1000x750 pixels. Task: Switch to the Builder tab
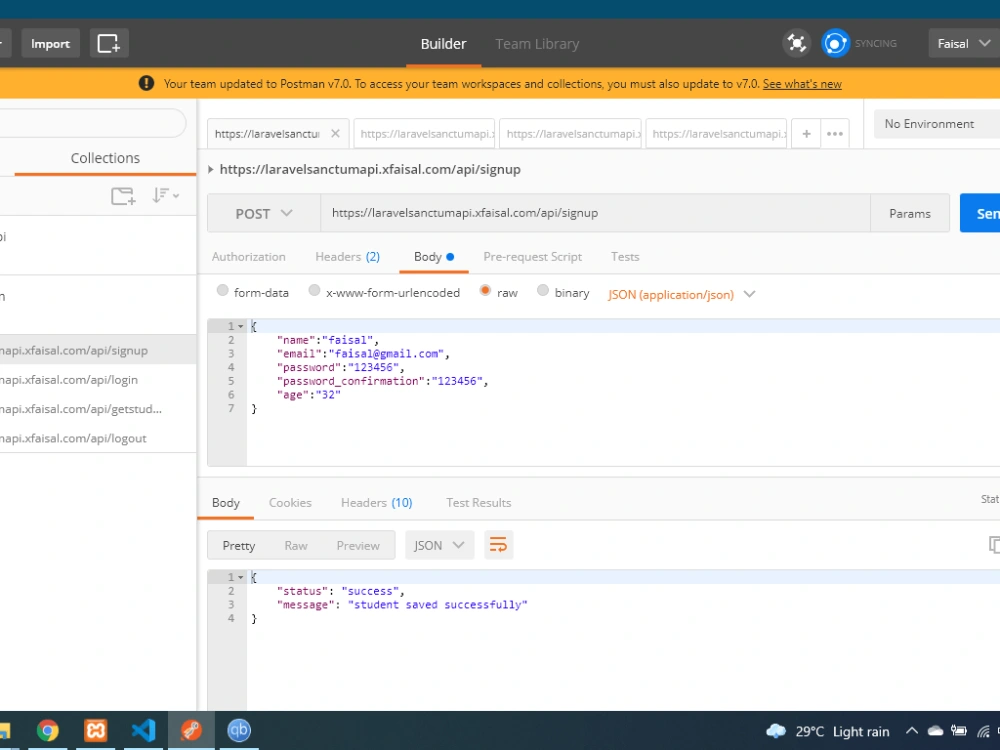443,44
